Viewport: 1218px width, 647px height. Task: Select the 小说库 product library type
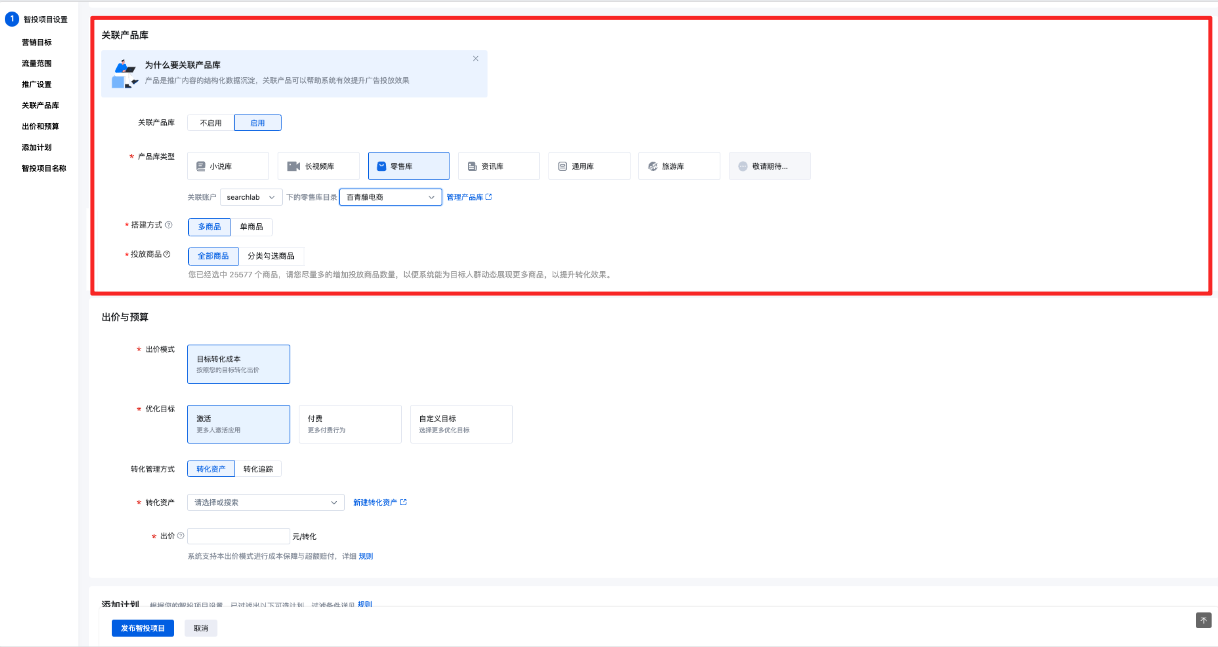[x=228, y=166]
